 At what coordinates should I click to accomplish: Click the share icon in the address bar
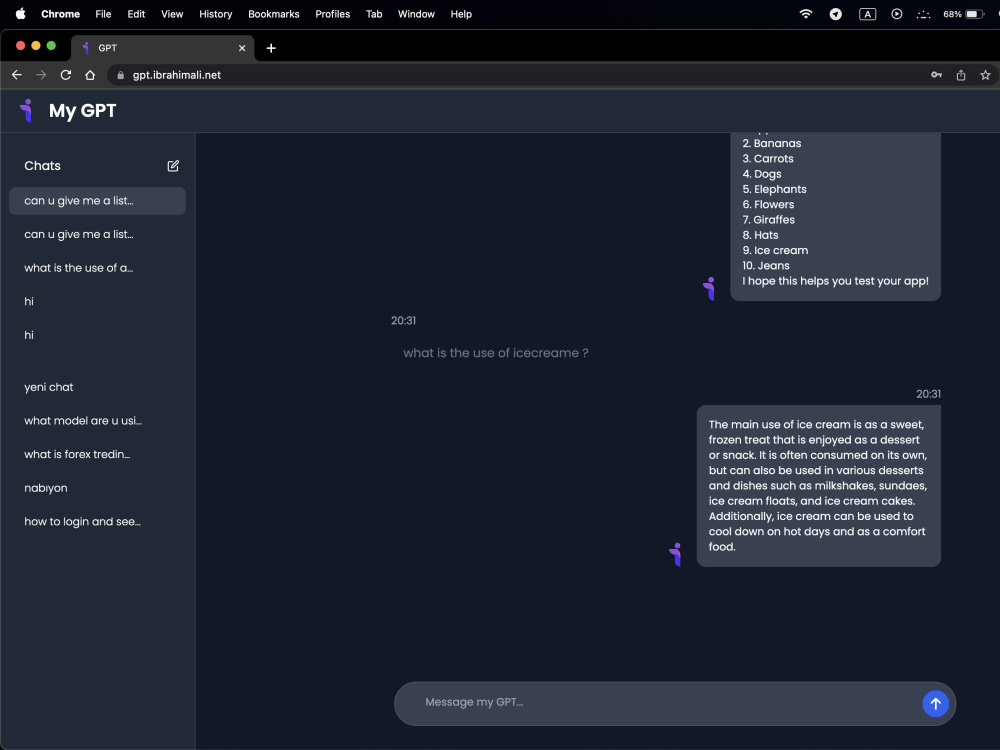[x=960, y=74]
